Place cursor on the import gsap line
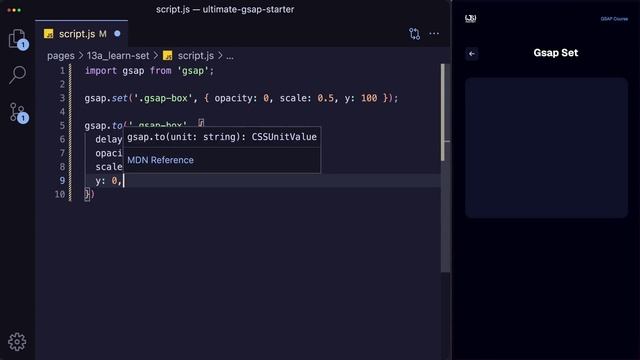This screenshot has width=640, height=360. tap(149, 71)
